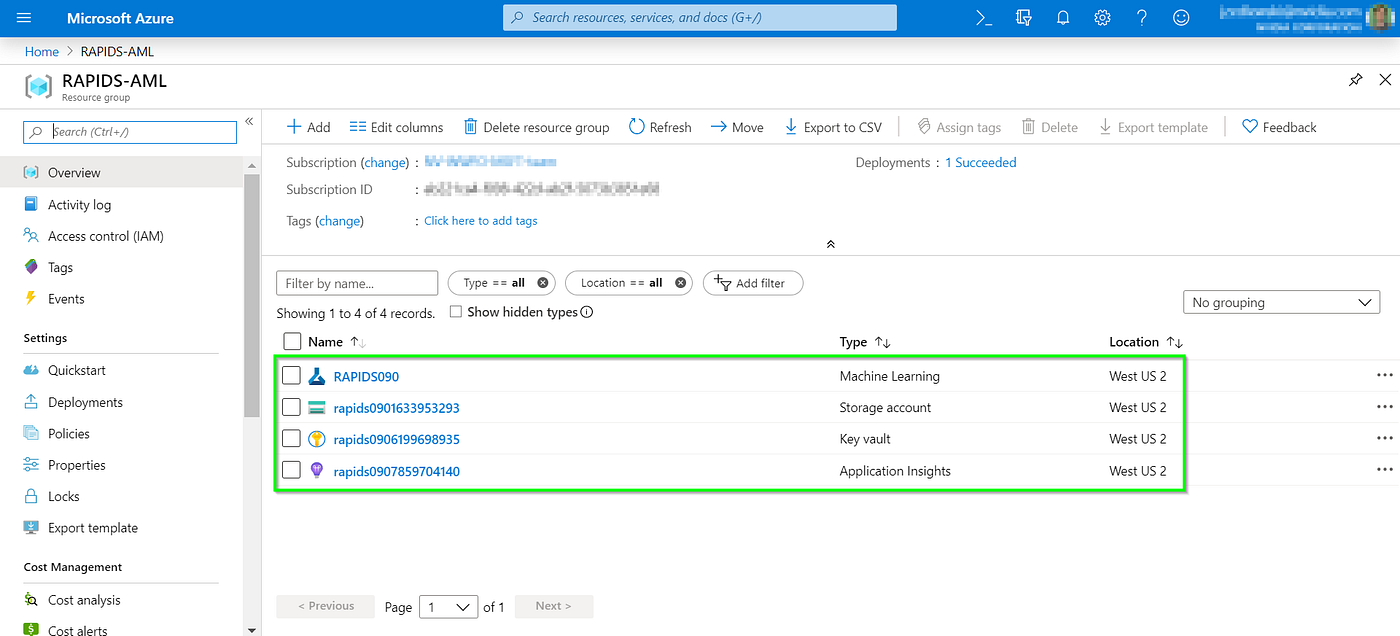Open Directory and subscription filter icon
Screen dimensions: 1400x636
(x=1023, y=18)
